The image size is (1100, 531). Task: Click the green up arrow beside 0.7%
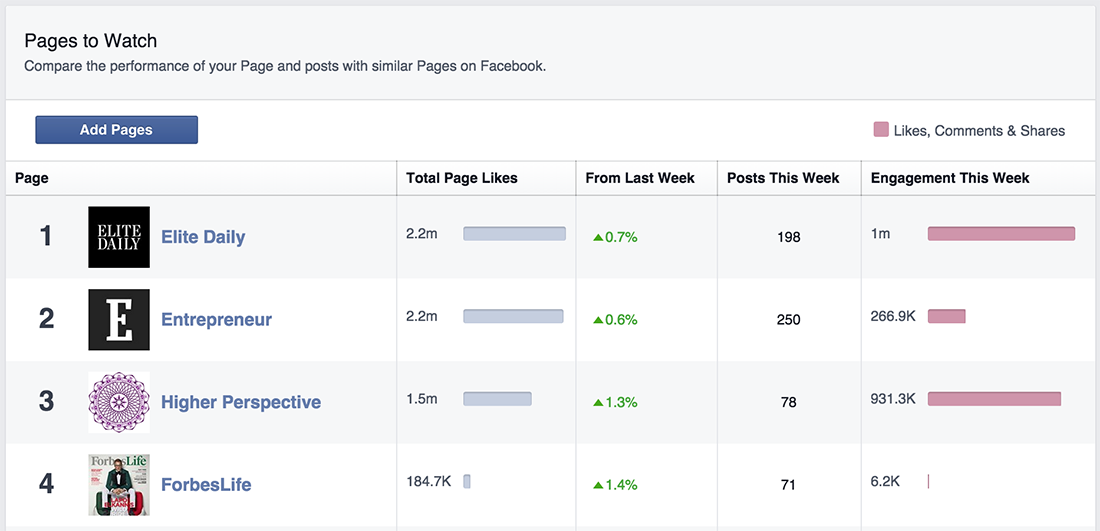(598, 238)
